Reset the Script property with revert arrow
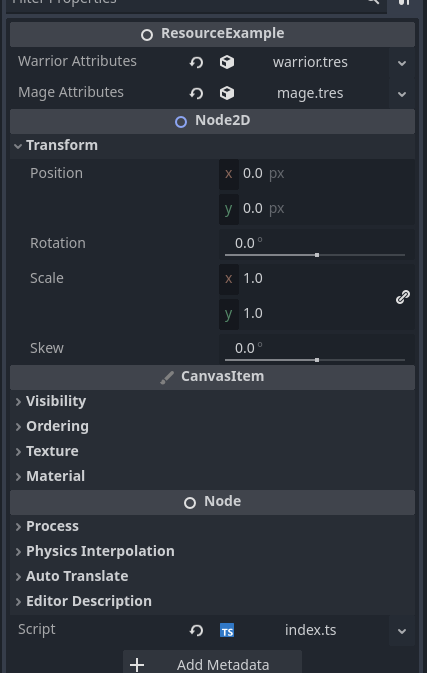 click(x=196, y=631)
